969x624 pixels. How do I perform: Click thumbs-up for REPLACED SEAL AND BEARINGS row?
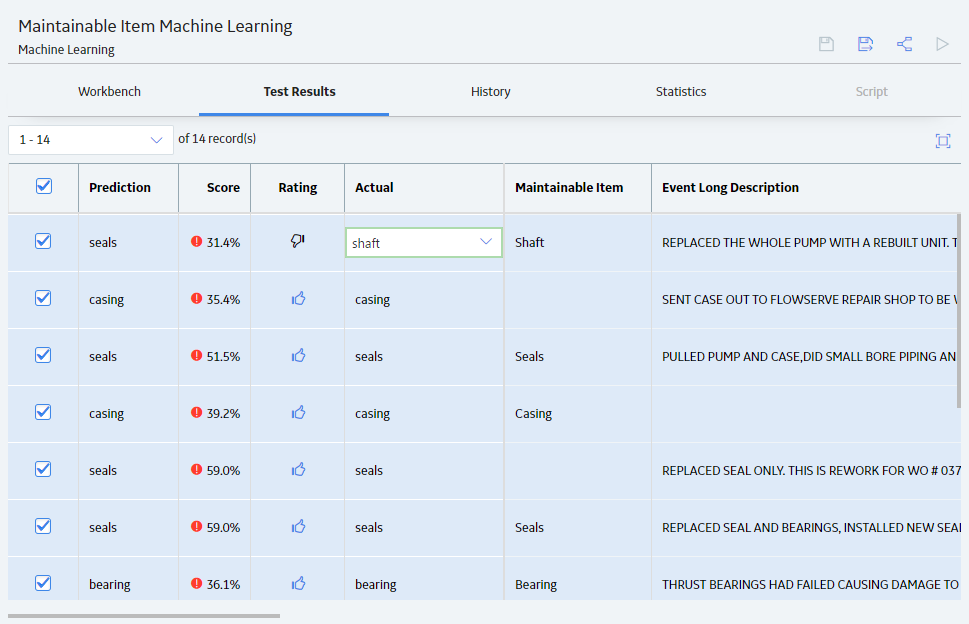click(x=298, y=526)
